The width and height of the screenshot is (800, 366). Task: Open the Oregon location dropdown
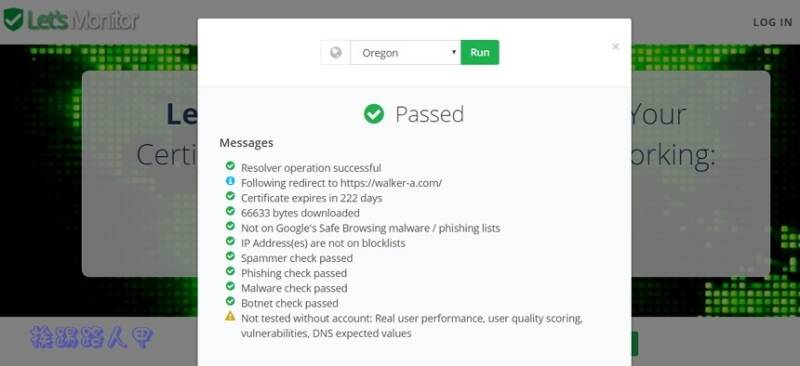(x=406, y=53)
